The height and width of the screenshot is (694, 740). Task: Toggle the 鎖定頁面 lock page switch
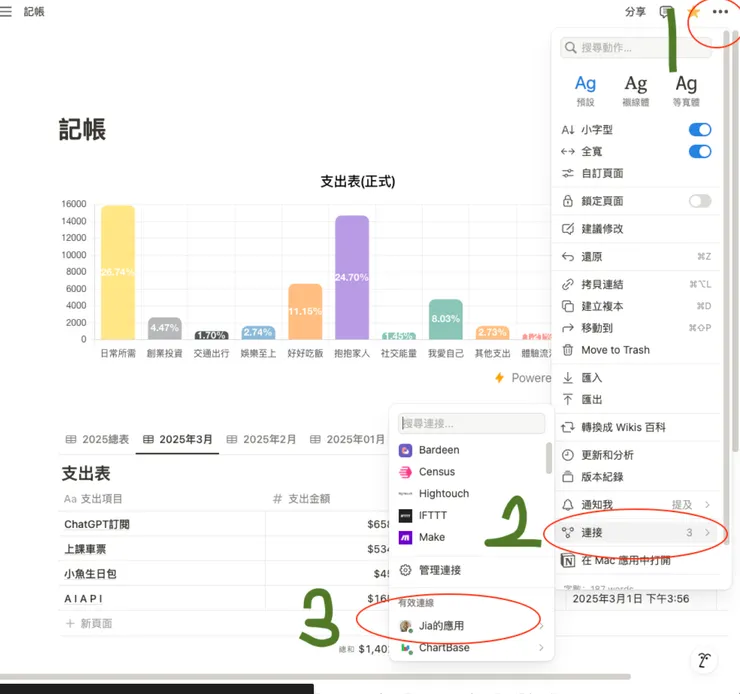pyautogui.click(x=700, y=201)
